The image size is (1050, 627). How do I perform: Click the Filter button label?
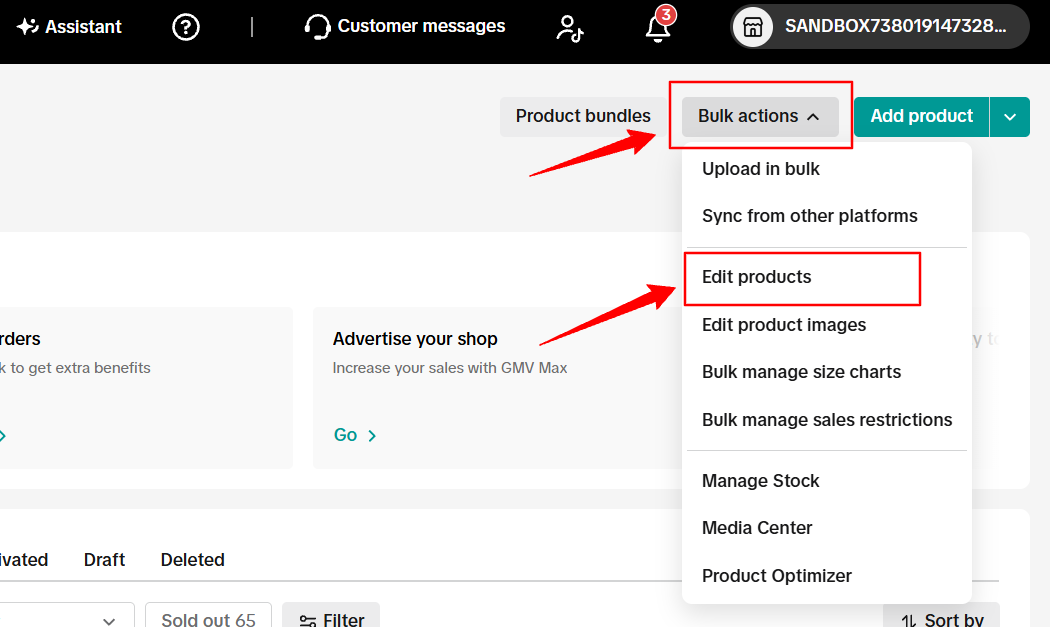344,620
